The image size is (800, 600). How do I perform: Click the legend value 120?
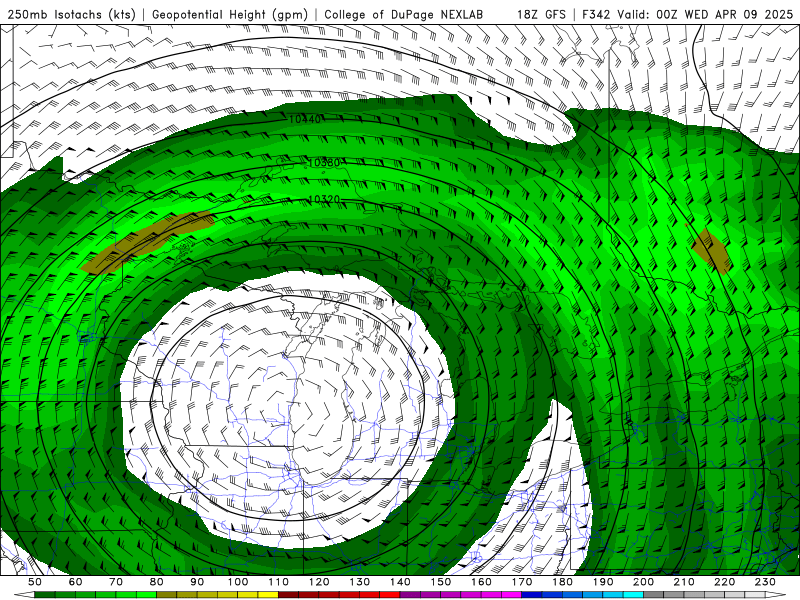[x=319, y=582]
